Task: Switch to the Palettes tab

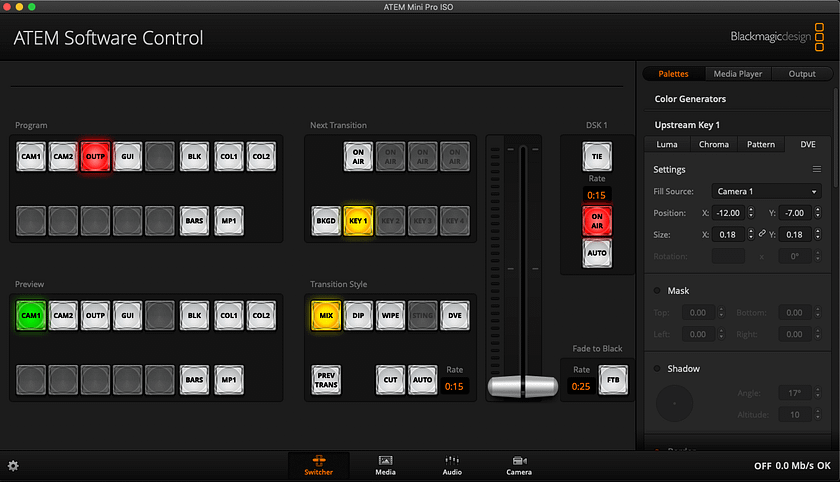Action: pyautogui.click(x=673, y=74)
